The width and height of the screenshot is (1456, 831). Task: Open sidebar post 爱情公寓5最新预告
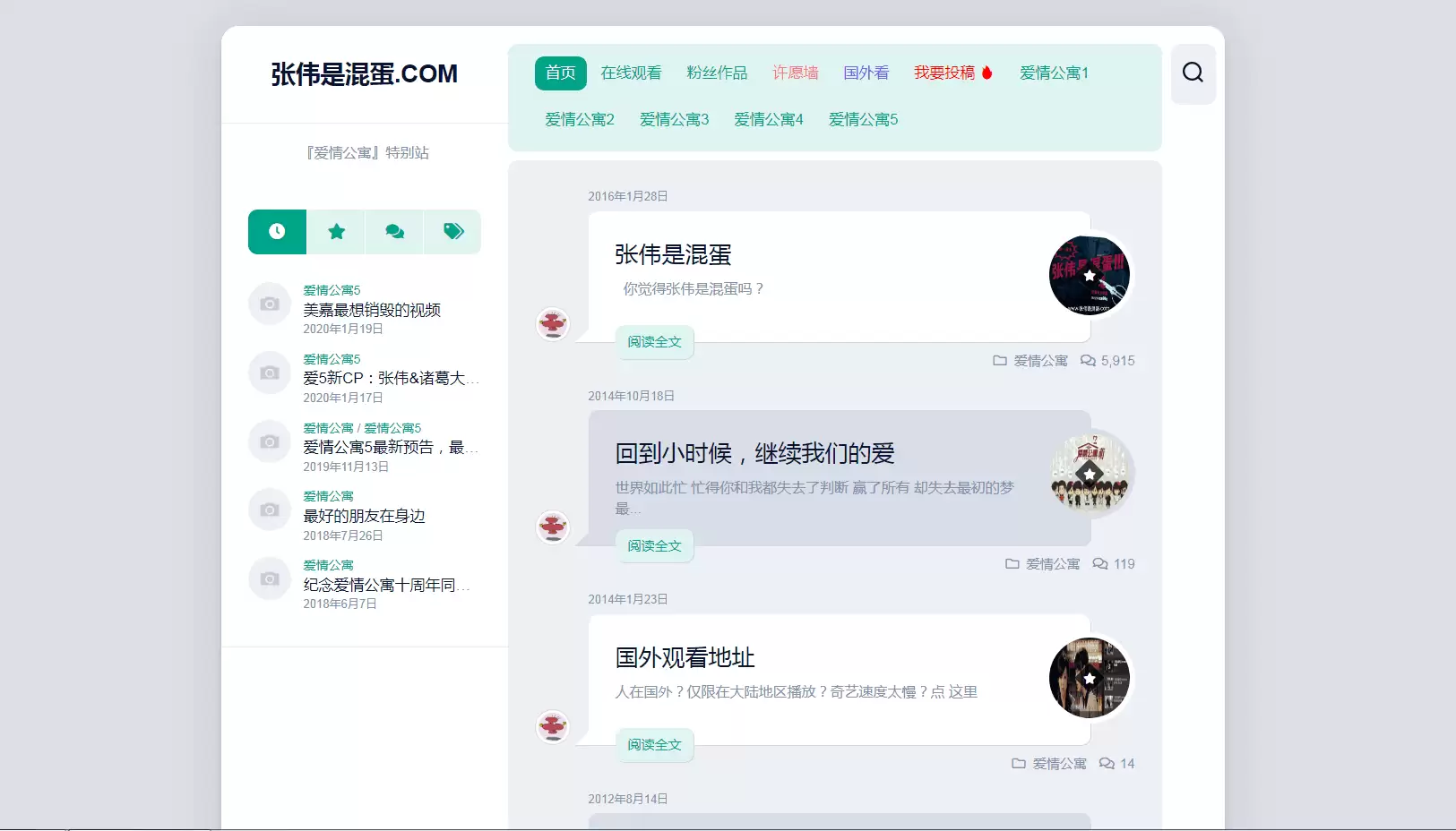pos(391,448)
